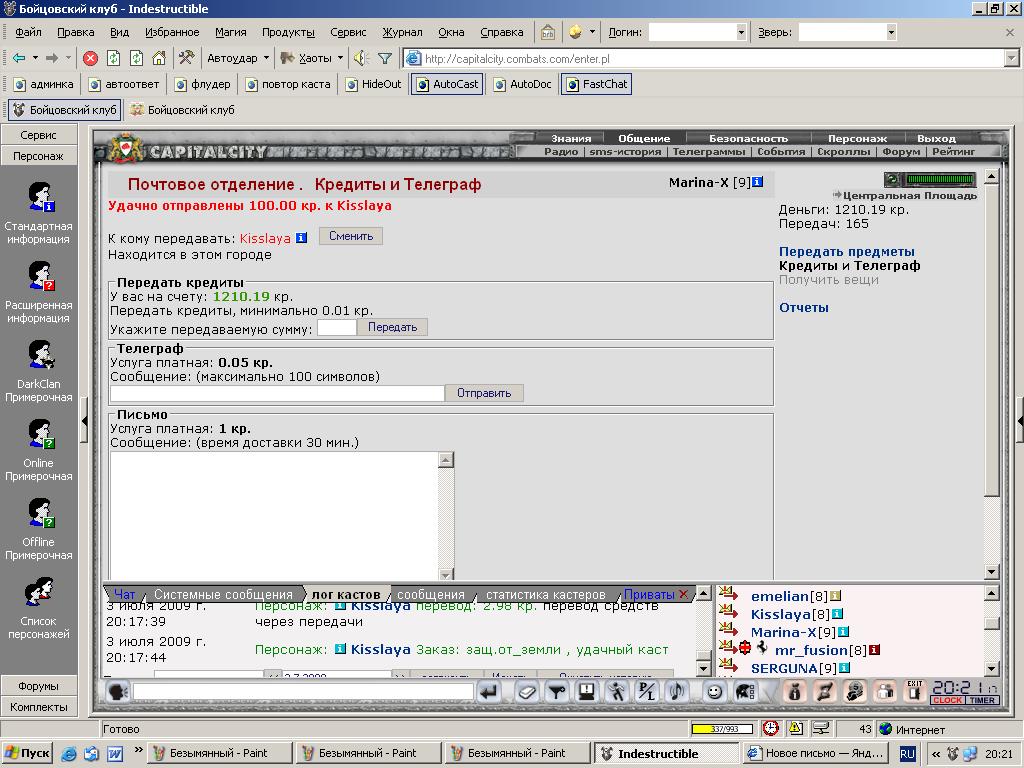The width and height of the screenshot is (1024, 768).
Task: Click the music note sound icon
Action: tap(677, 692)
